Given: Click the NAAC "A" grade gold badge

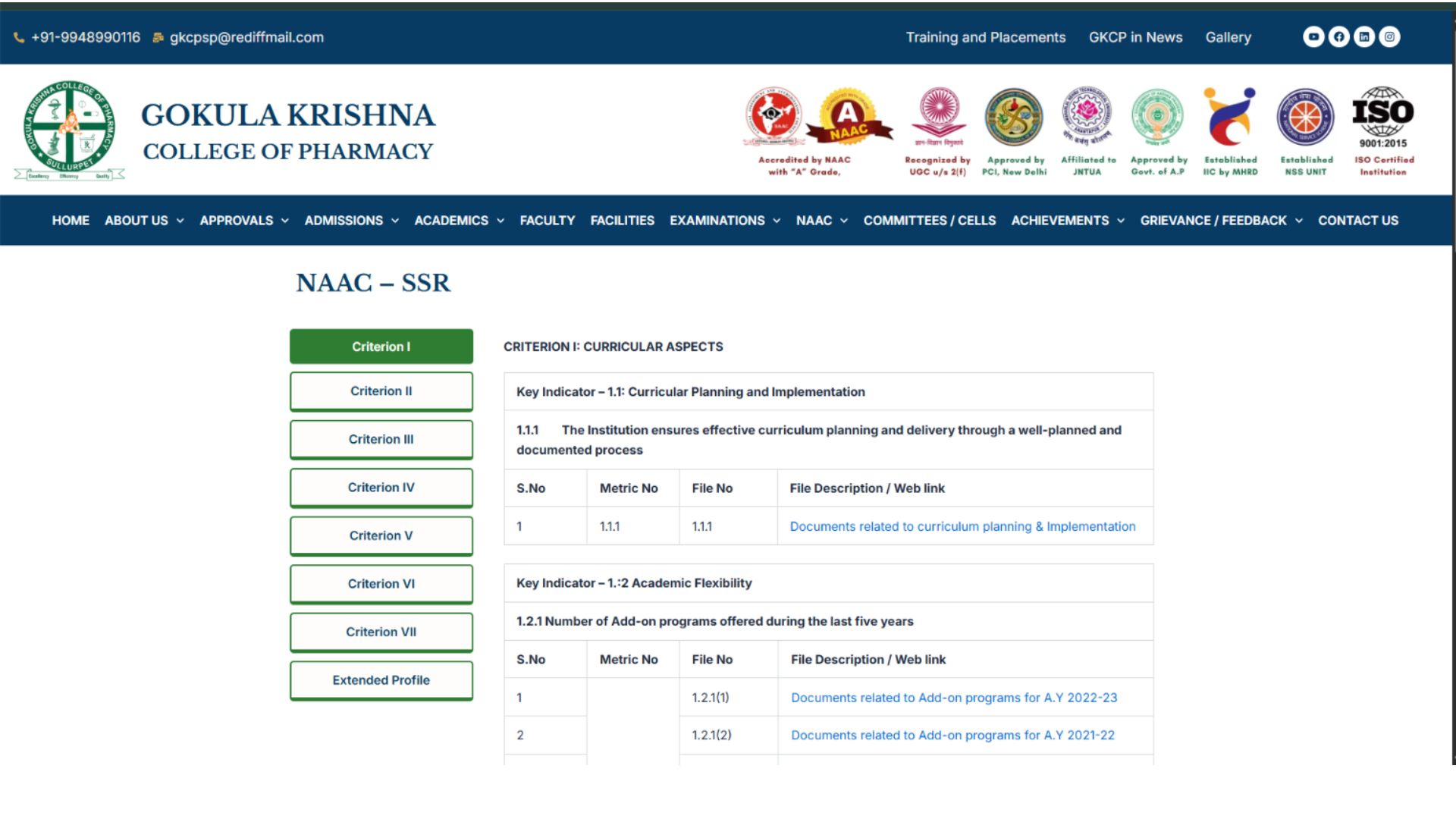Looking at the screenshot, I should [849, 115].
